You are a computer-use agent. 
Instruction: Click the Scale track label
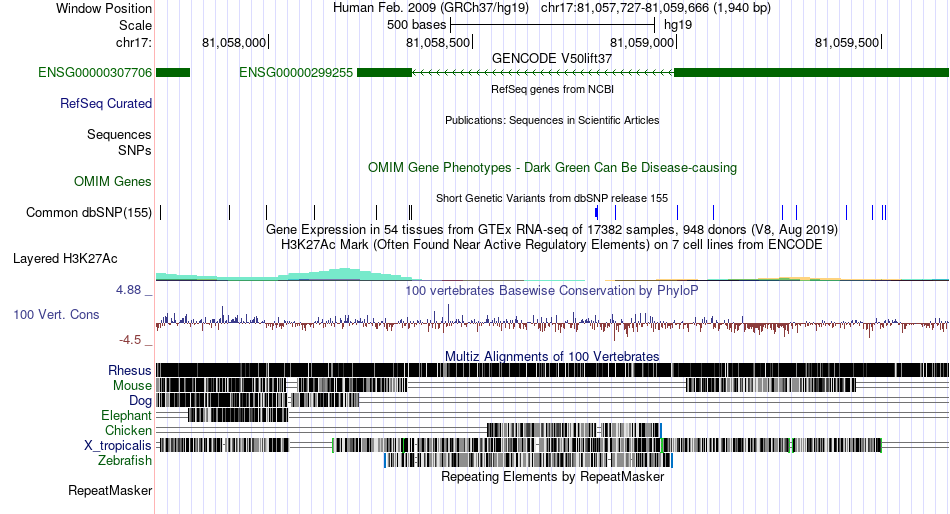pyautogui.click(x=135, y=25)
